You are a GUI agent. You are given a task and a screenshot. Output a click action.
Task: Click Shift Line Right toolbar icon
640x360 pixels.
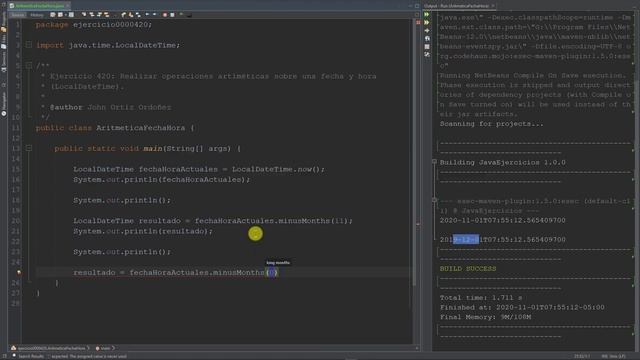(x=155, y=15)
